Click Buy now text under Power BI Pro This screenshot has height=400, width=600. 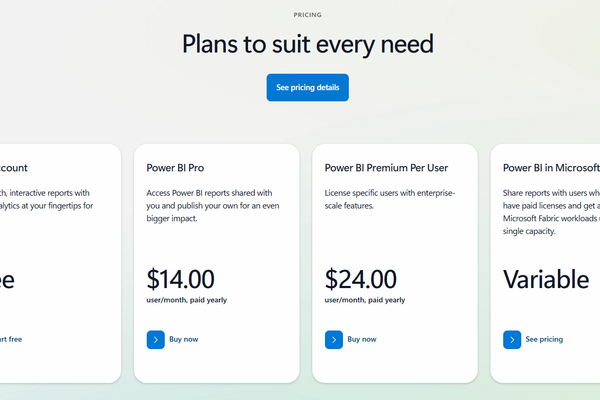184,339
